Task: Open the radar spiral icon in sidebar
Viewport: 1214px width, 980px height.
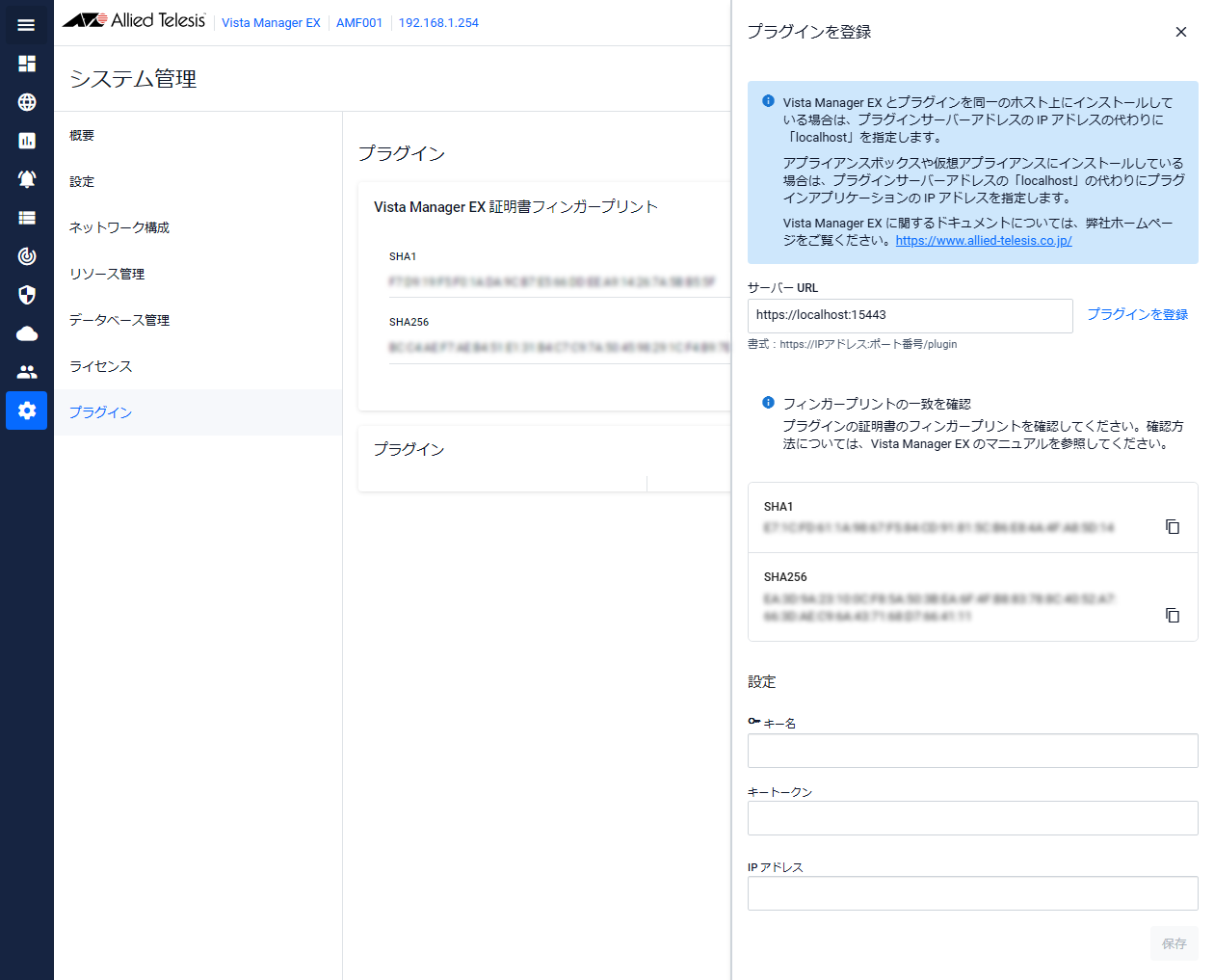Action: [x=26, y=256]
